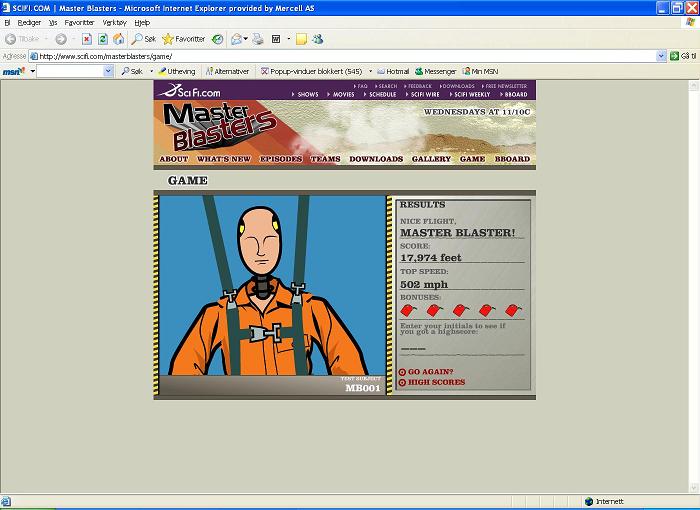The width and height of the screenshot is (700, 510).
Task: Open the Favoritter menu
Action: point(79,22)
